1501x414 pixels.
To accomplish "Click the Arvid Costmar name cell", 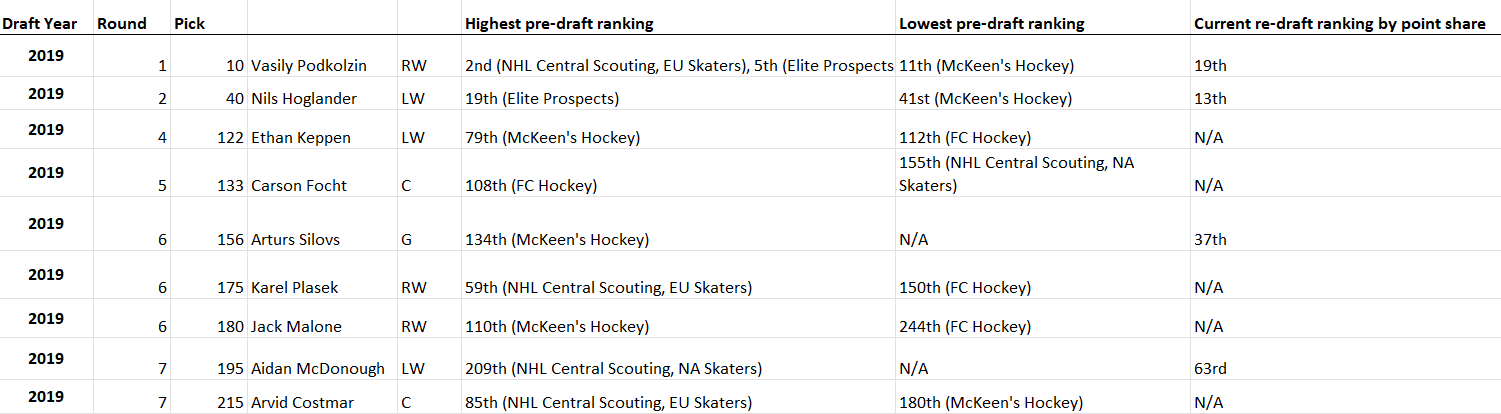I will coord(301,403).
